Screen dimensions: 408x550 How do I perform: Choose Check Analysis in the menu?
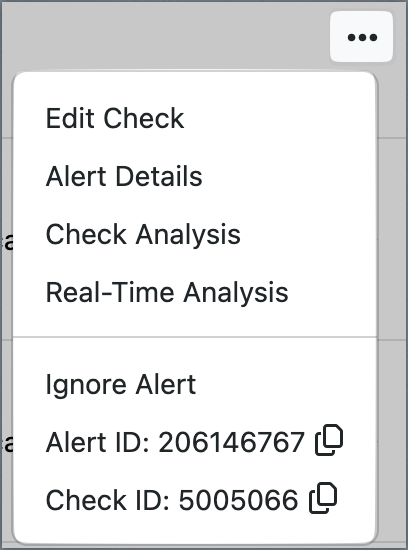[x=195, y=234]
